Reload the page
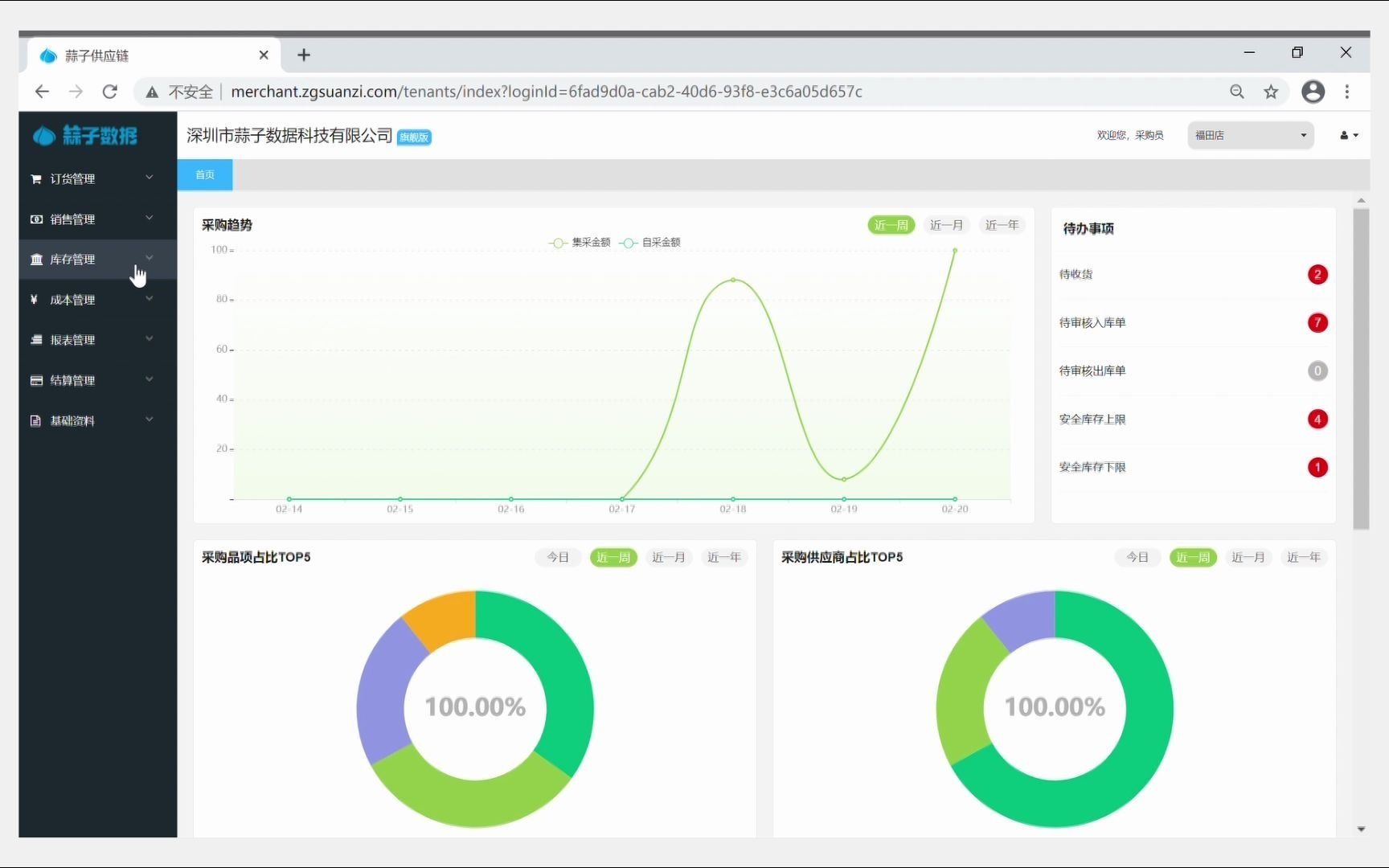Image resolution: width=1389 pixels, height=868 pixels. (x=110, y=92)
